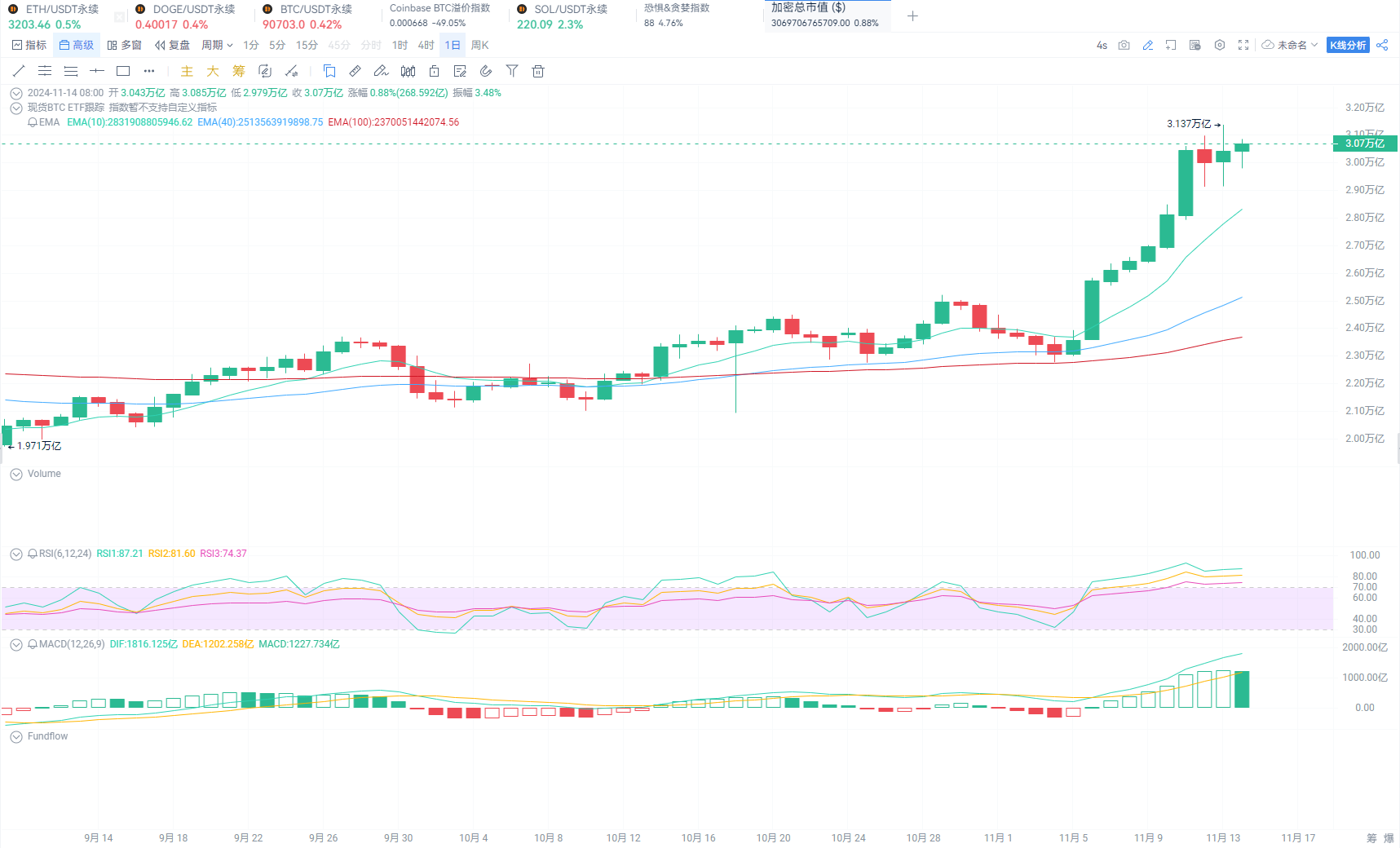
Task: Select the horizontal multi-line tool
Action: coord(71,71)
